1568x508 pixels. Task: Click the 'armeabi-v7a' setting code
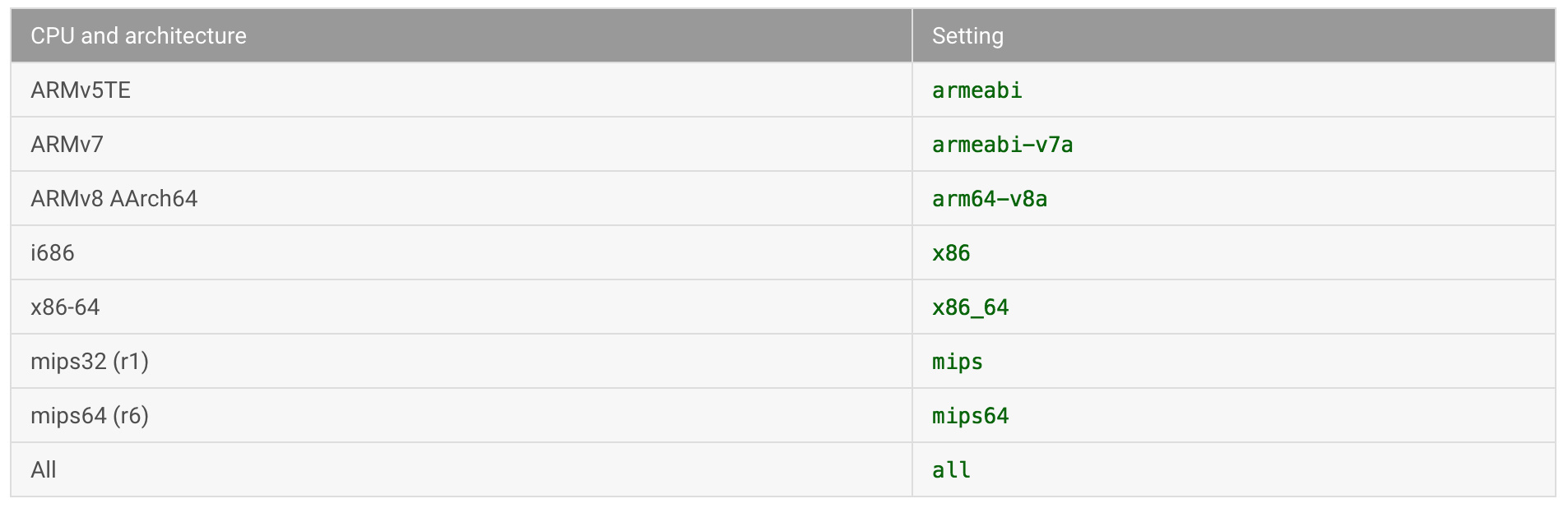[x=1002, y=145]
